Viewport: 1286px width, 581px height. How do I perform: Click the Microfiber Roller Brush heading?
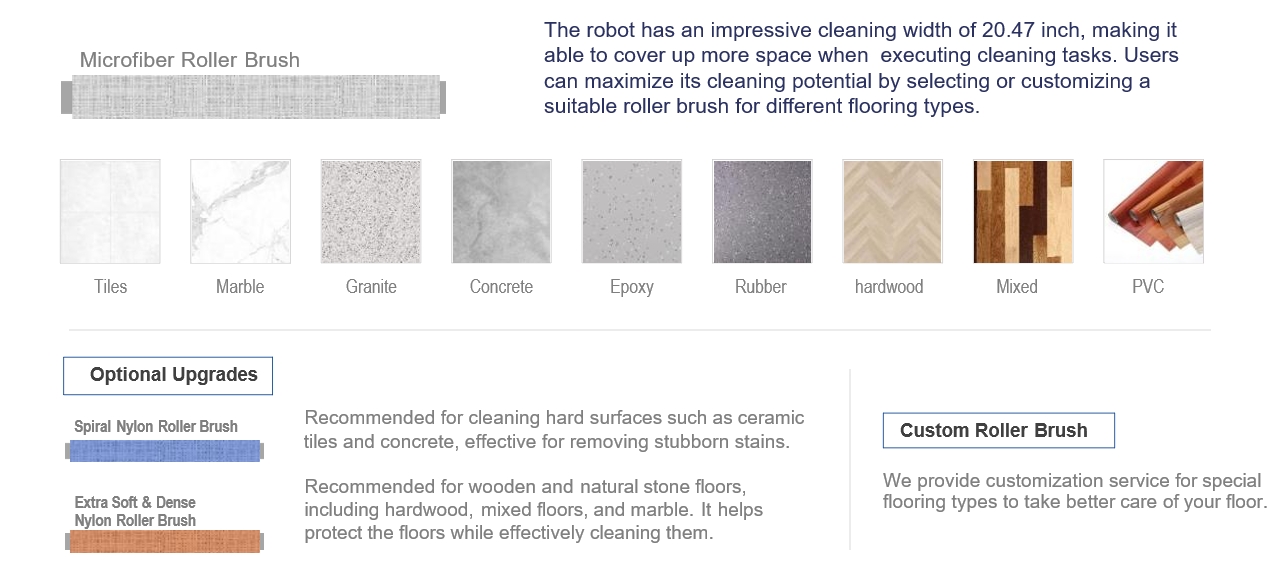click(190, 60)
